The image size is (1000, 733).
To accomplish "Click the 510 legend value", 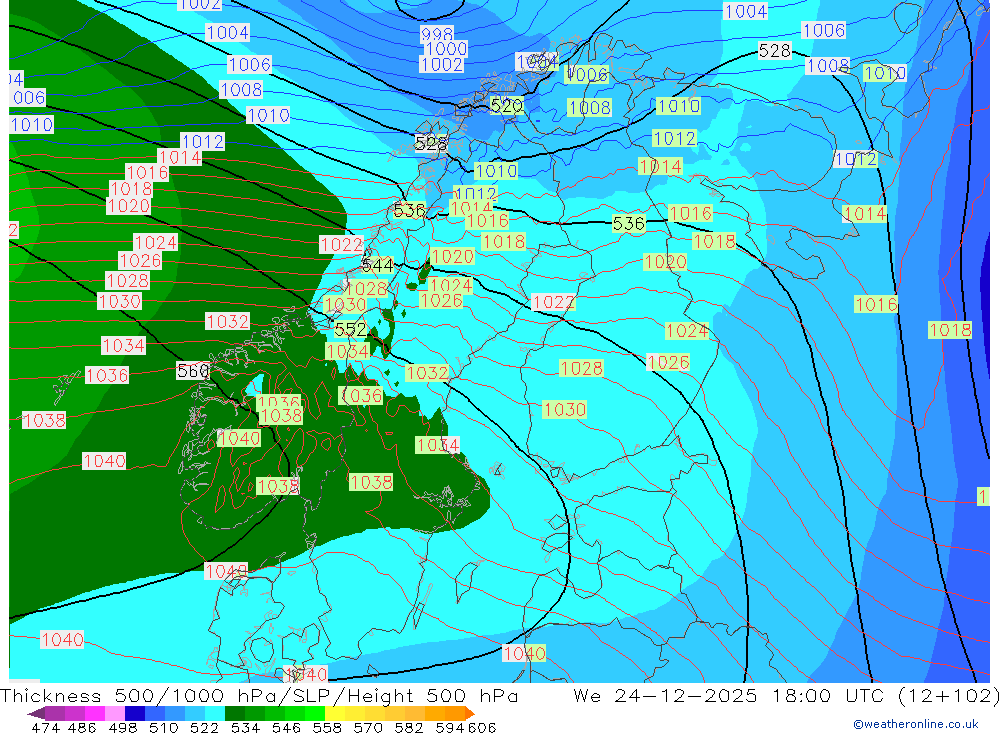I will click(x=164, y=727).
